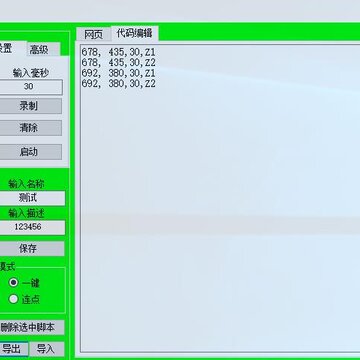Focus the description field containing 123456

pos(32,227)
